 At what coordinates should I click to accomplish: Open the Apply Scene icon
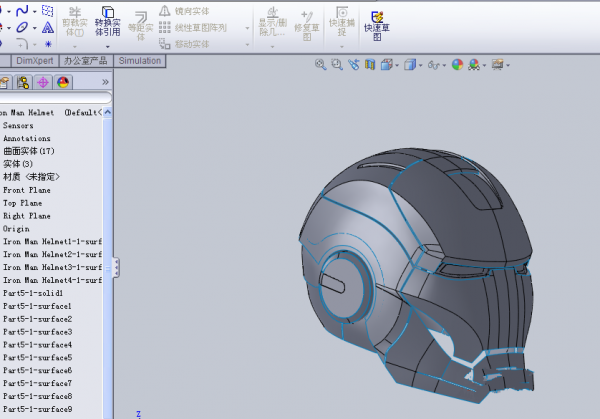coord(475,65)
